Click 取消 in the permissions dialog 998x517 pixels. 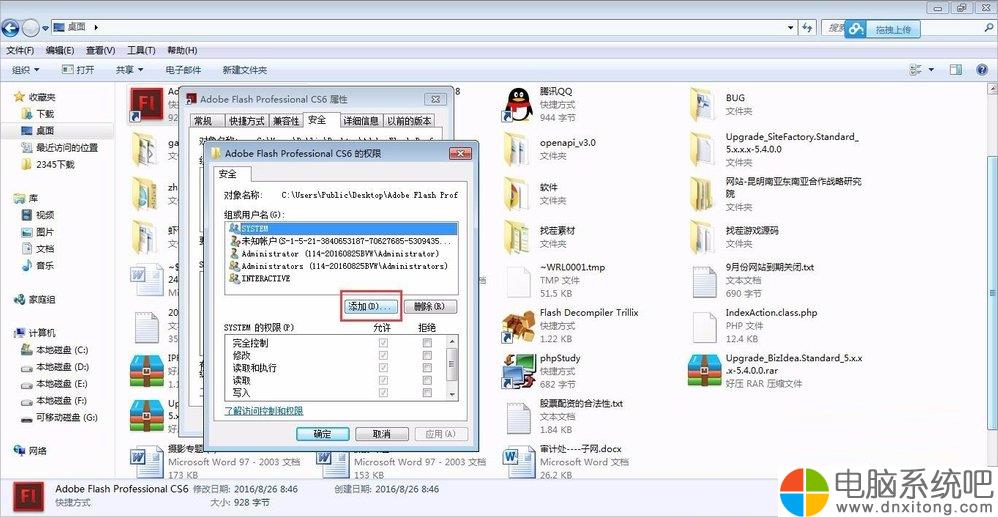tap(381, 434)
